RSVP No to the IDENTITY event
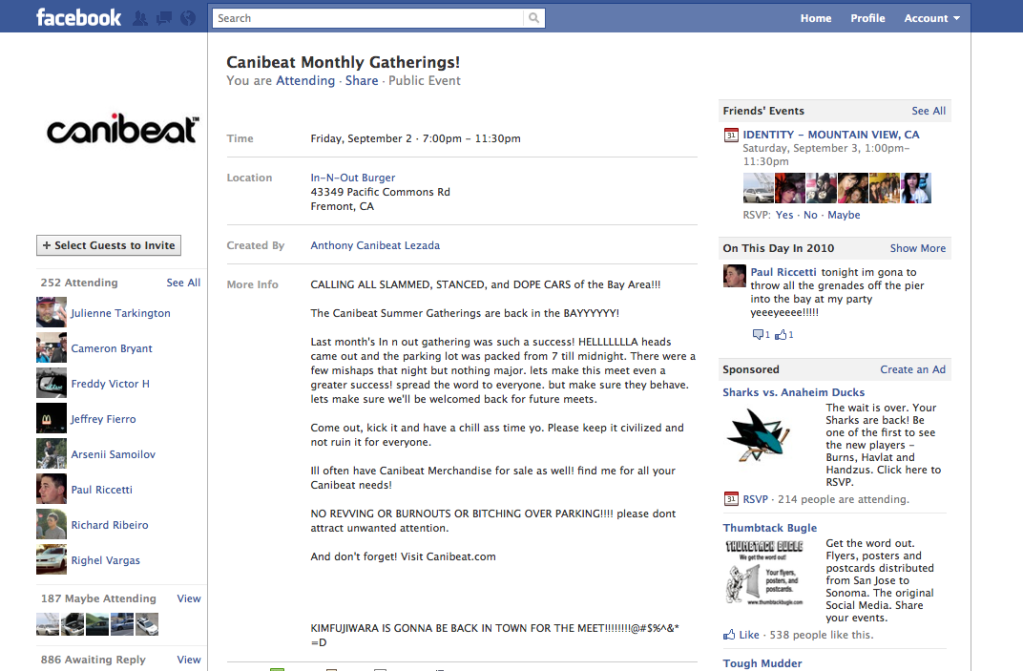This screenshot has width=1023, height=671. pyautogui.click(x=810, y=215)
